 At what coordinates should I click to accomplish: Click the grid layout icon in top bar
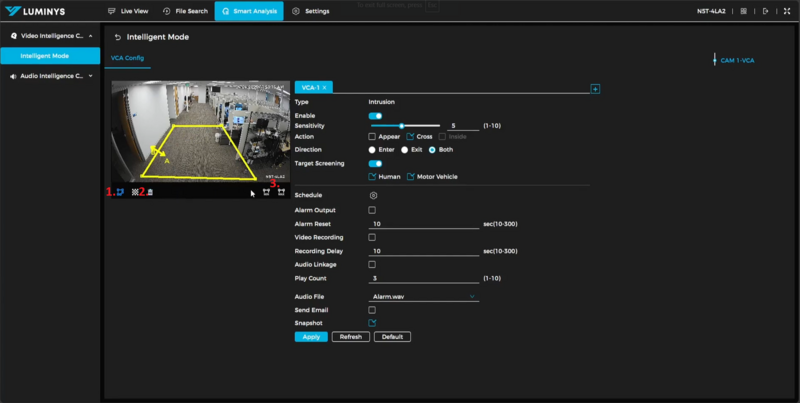click(744, 11)
